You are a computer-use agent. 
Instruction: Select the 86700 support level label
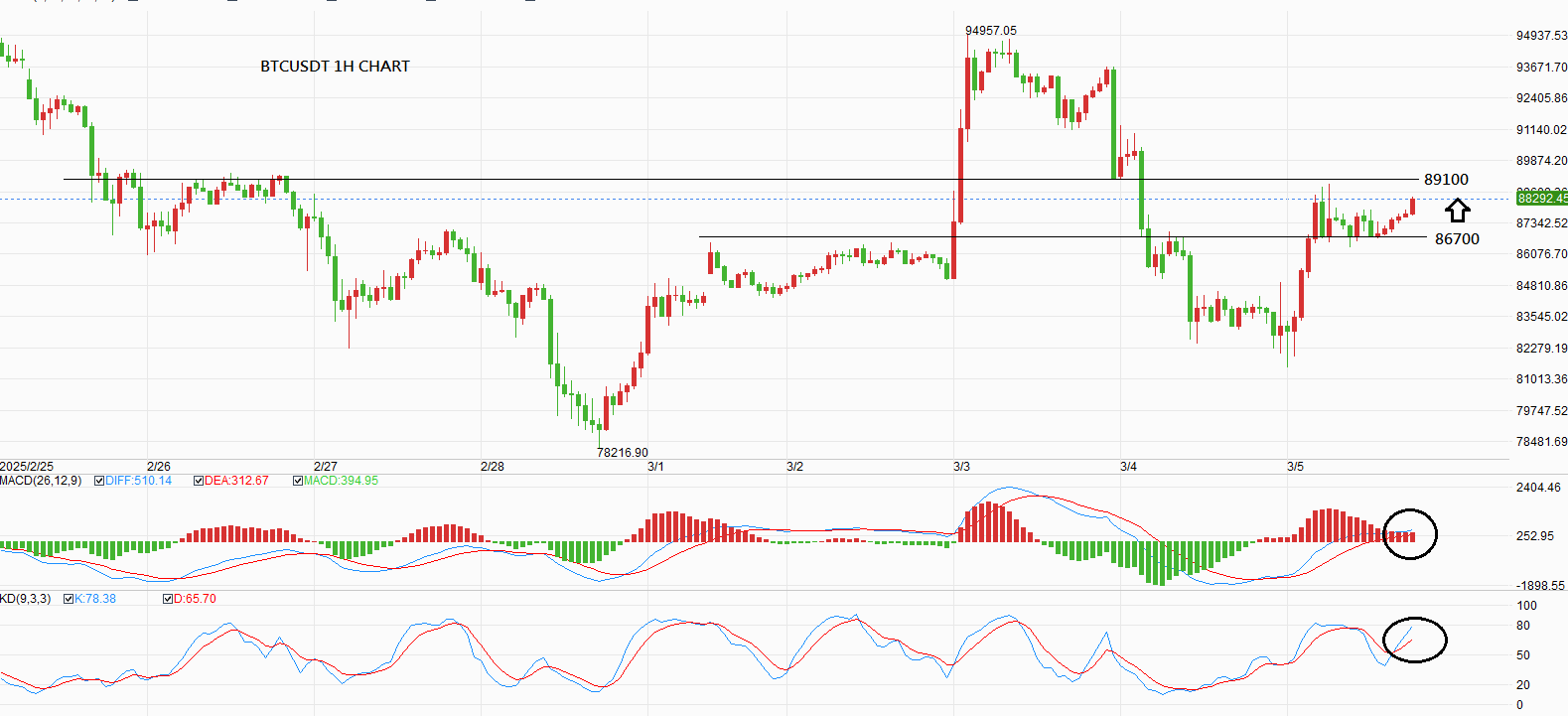[1456, 239]
